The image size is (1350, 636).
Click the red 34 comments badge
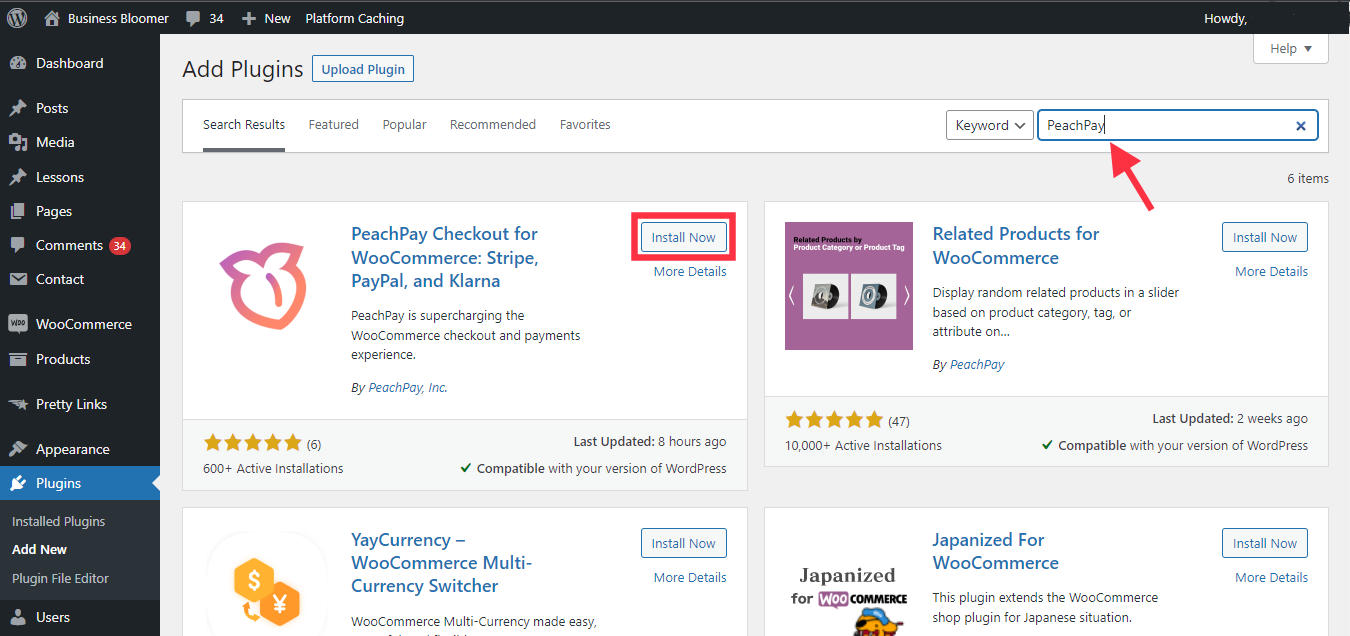(120, 246)
